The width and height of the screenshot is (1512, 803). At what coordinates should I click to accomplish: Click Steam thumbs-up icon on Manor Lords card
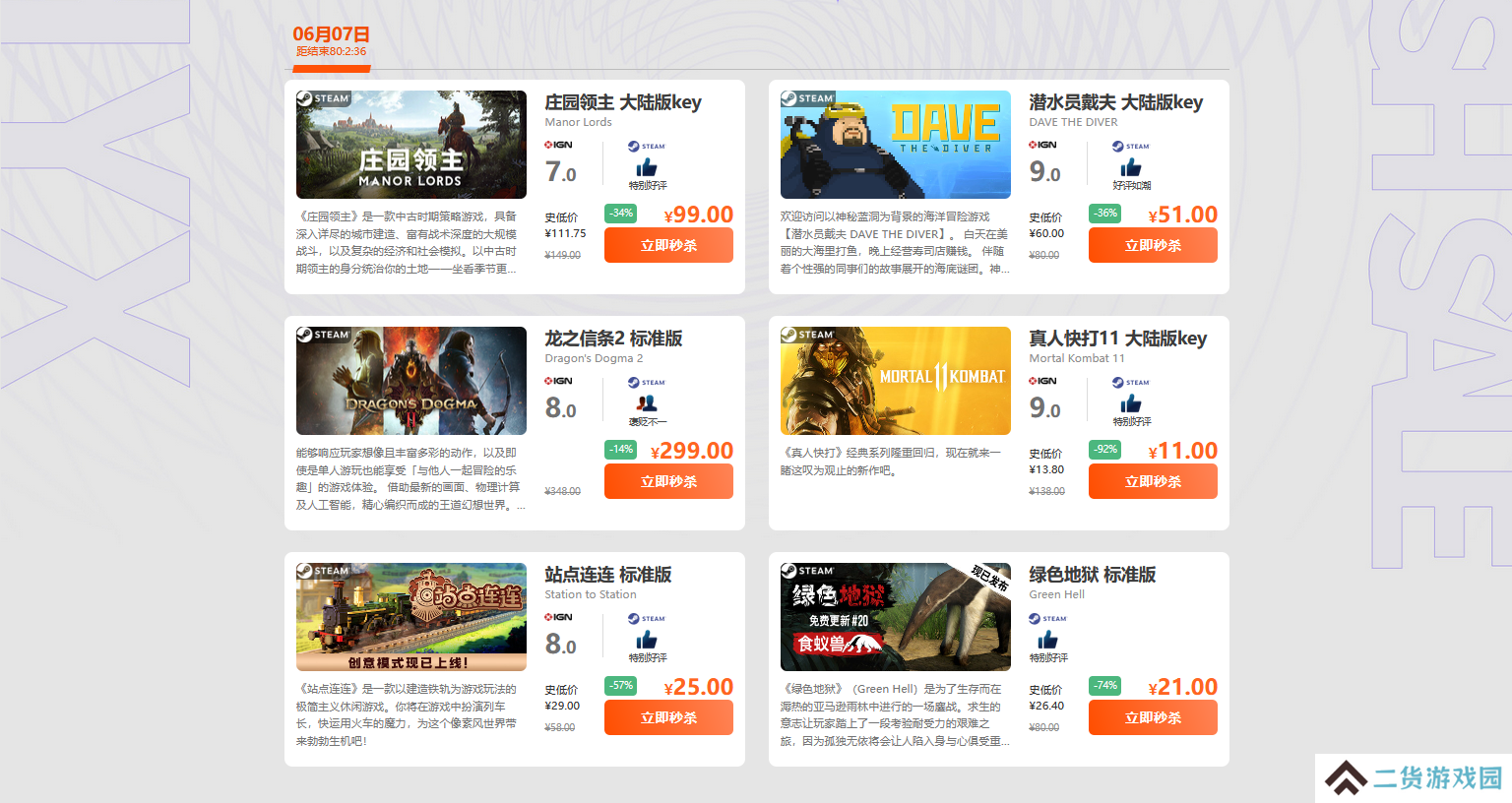tap(647, 168)
